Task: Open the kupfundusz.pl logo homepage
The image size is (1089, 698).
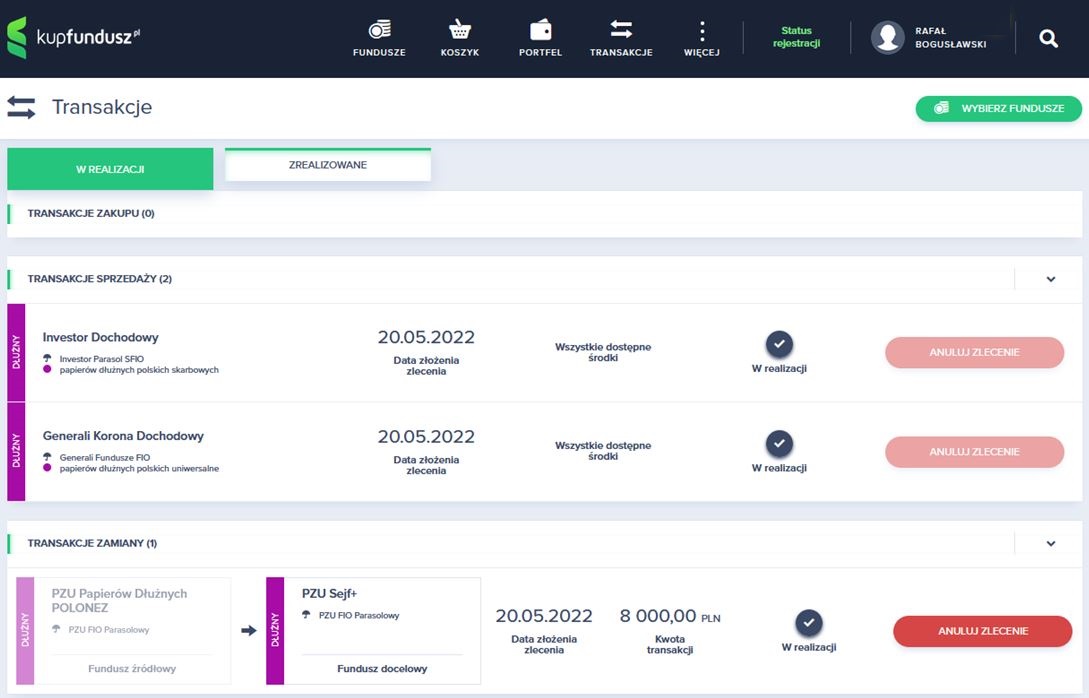Action: 73,38
